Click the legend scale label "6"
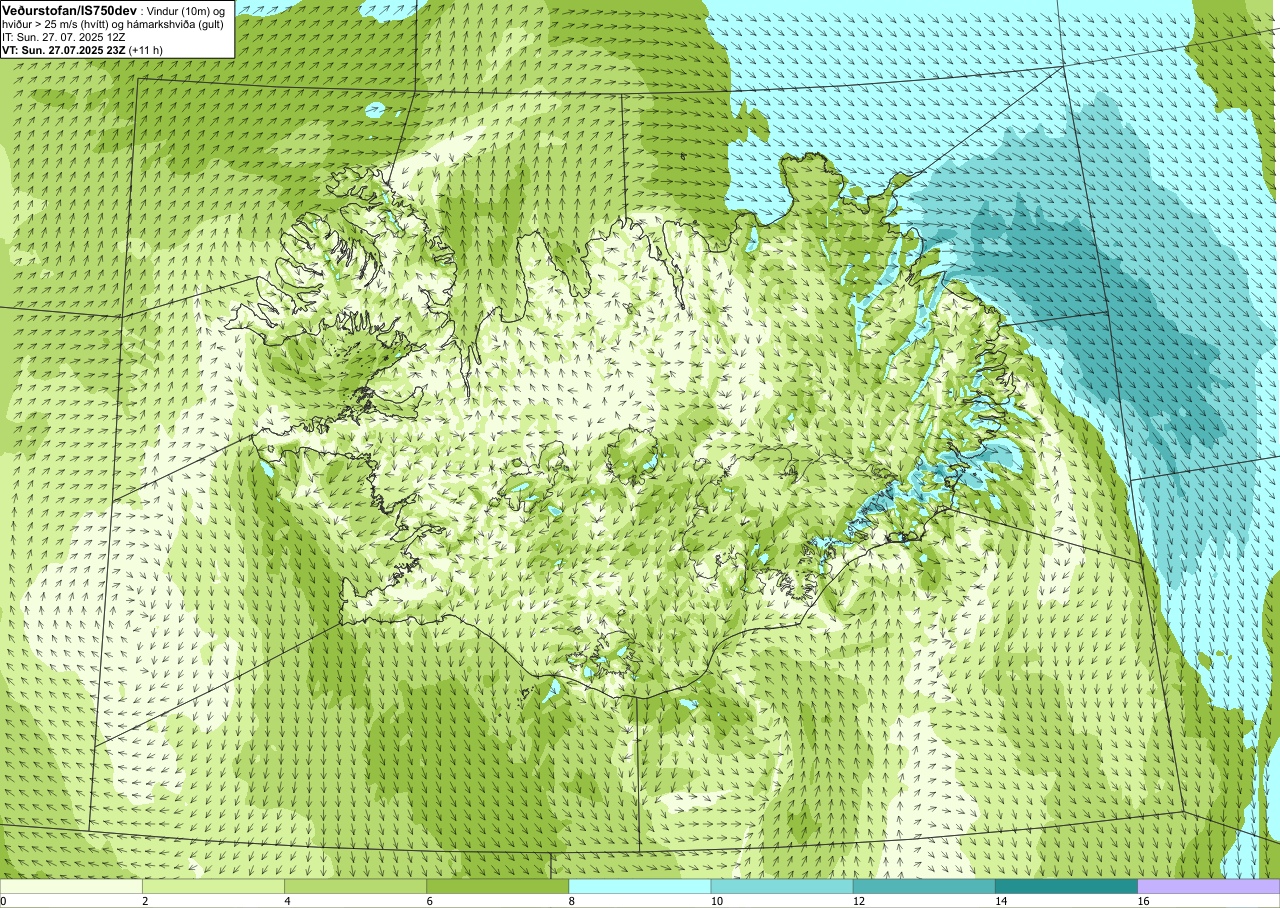 click(429, 901)
